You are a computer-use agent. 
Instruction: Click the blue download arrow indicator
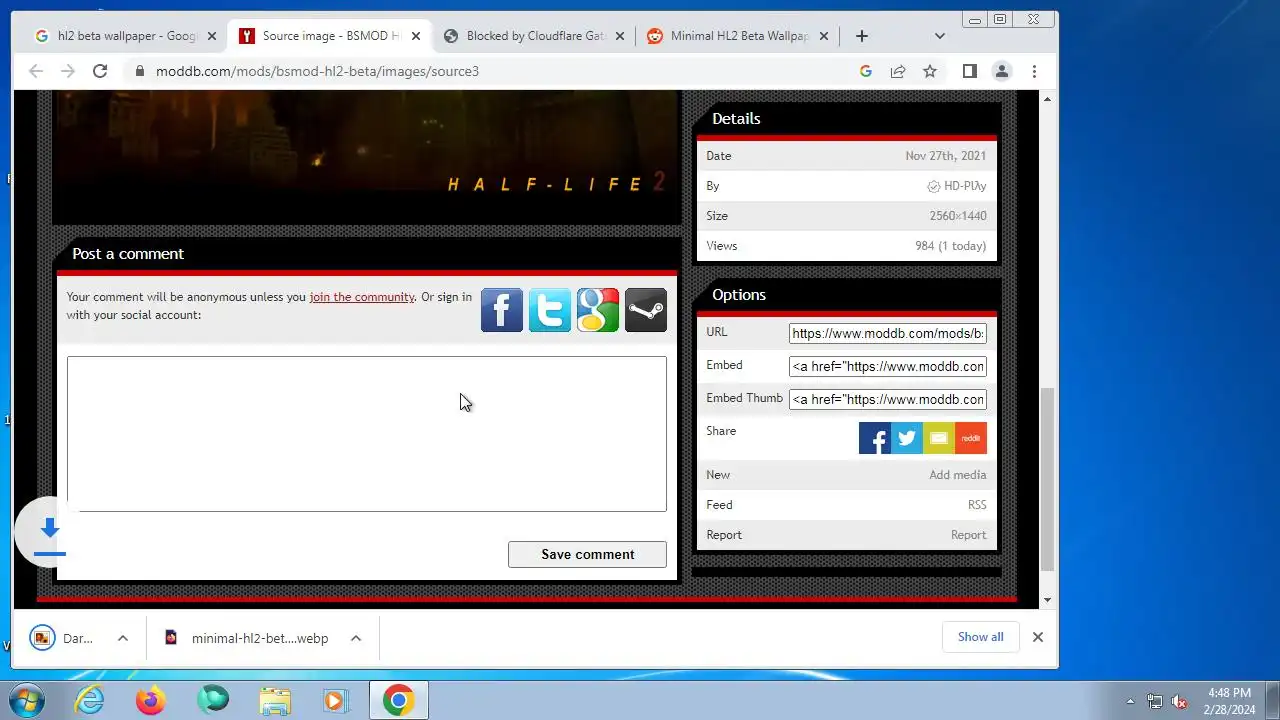click(x=50, y=532)
